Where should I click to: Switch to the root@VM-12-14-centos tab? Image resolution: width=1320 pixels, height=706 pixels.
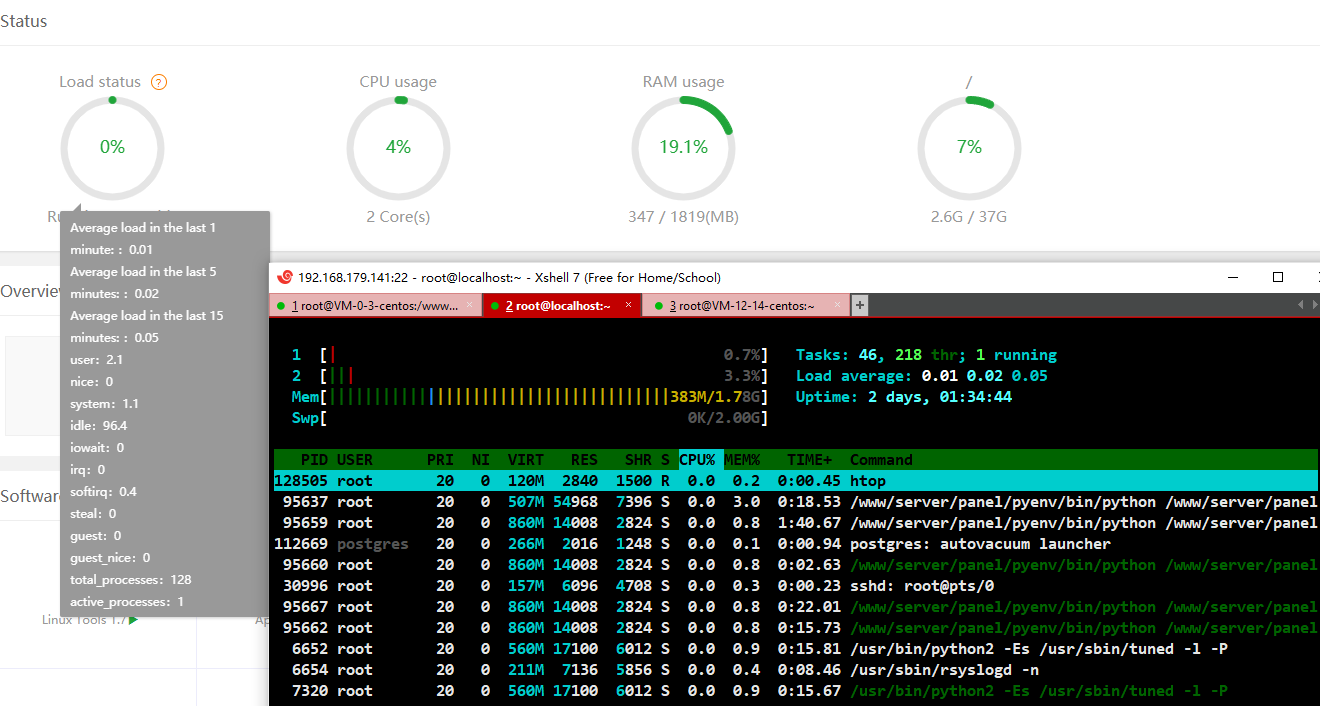tap(746, 306)
